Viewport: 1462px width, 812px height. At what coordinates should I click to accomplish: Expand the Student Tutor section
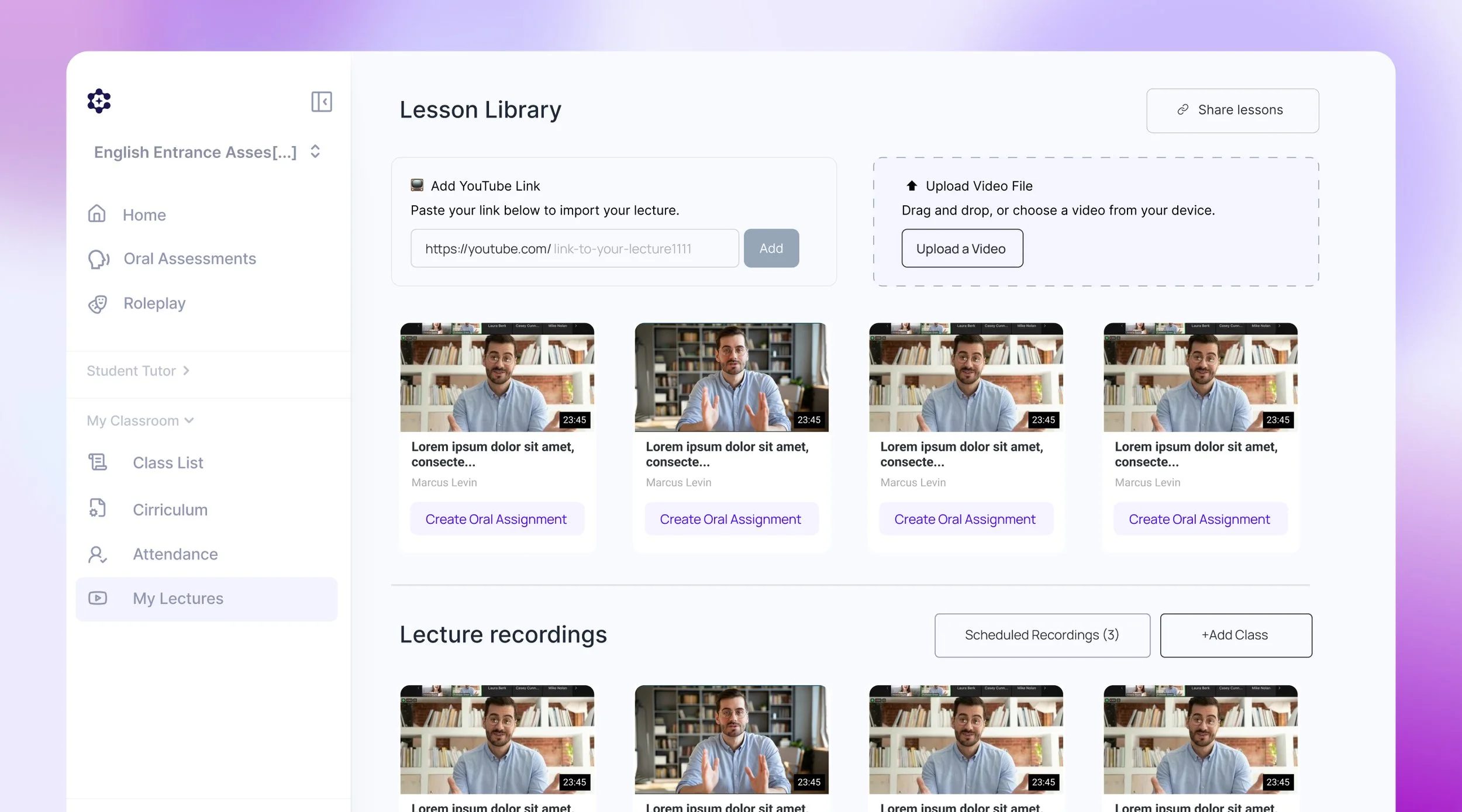click(x=138, y=371)
